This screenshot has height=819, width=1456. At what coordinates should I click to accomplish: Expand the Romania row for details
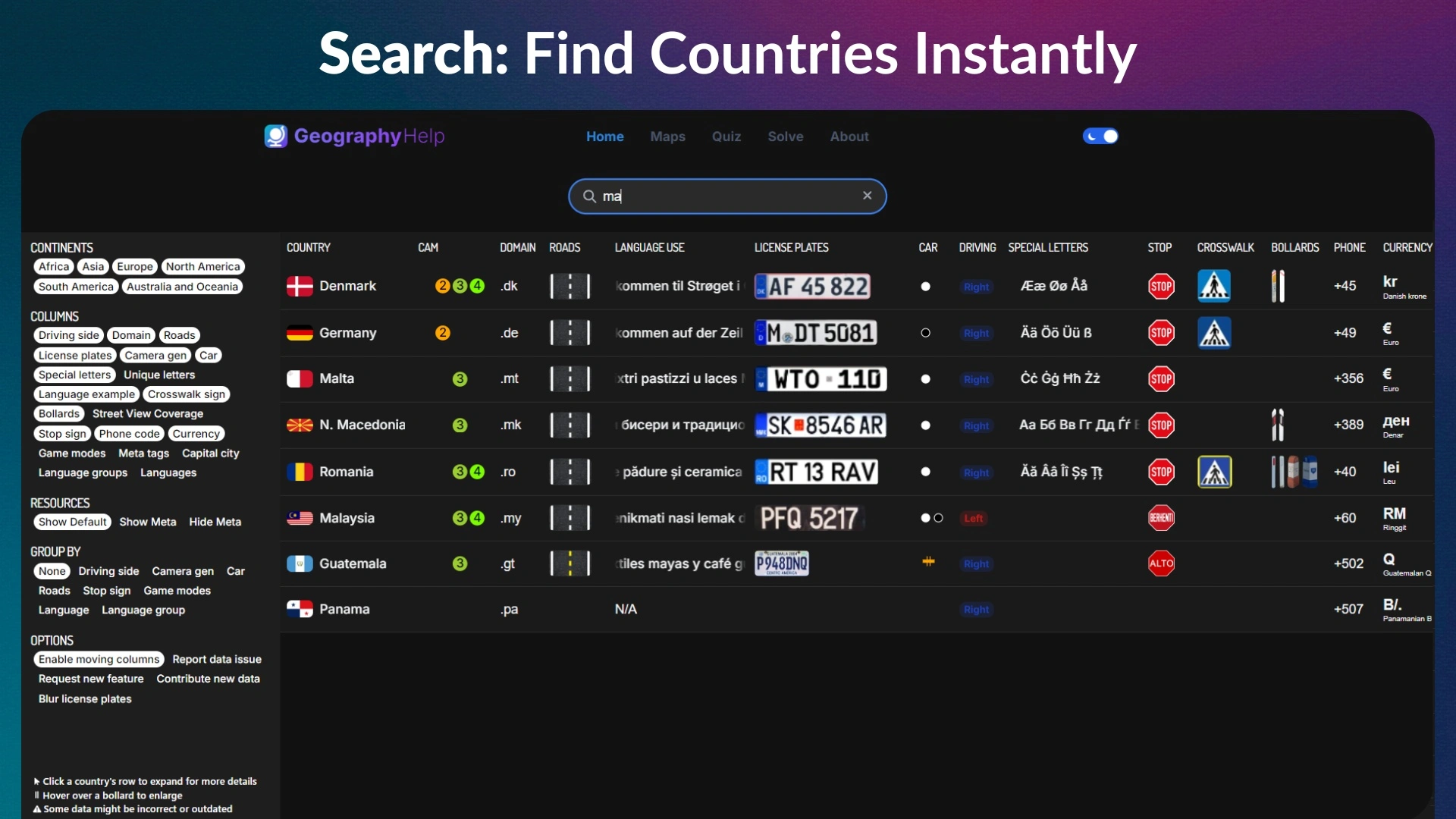tap(346, 472)
